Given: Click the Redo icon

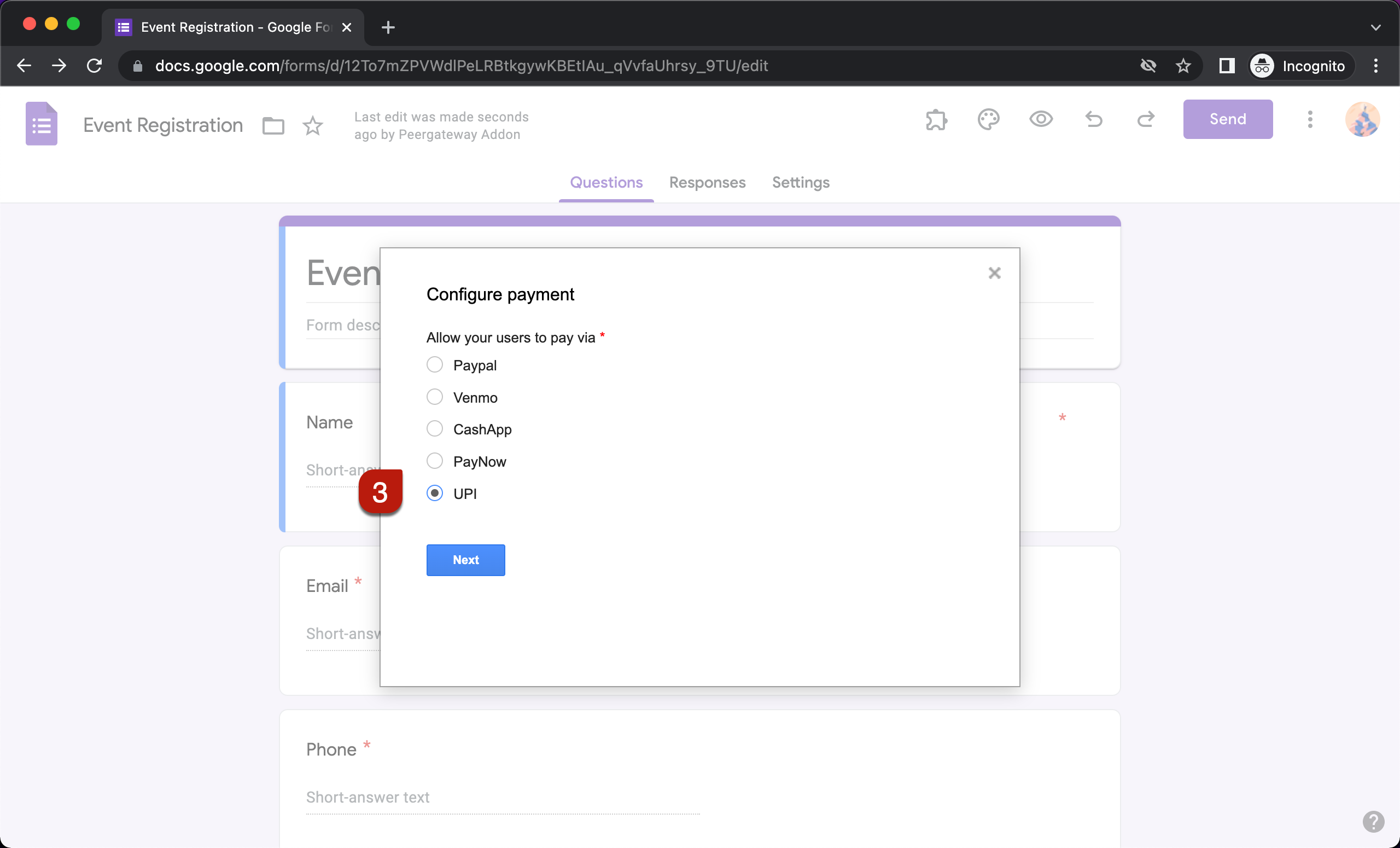Looking at the screenshot, I should point(1146,119).
